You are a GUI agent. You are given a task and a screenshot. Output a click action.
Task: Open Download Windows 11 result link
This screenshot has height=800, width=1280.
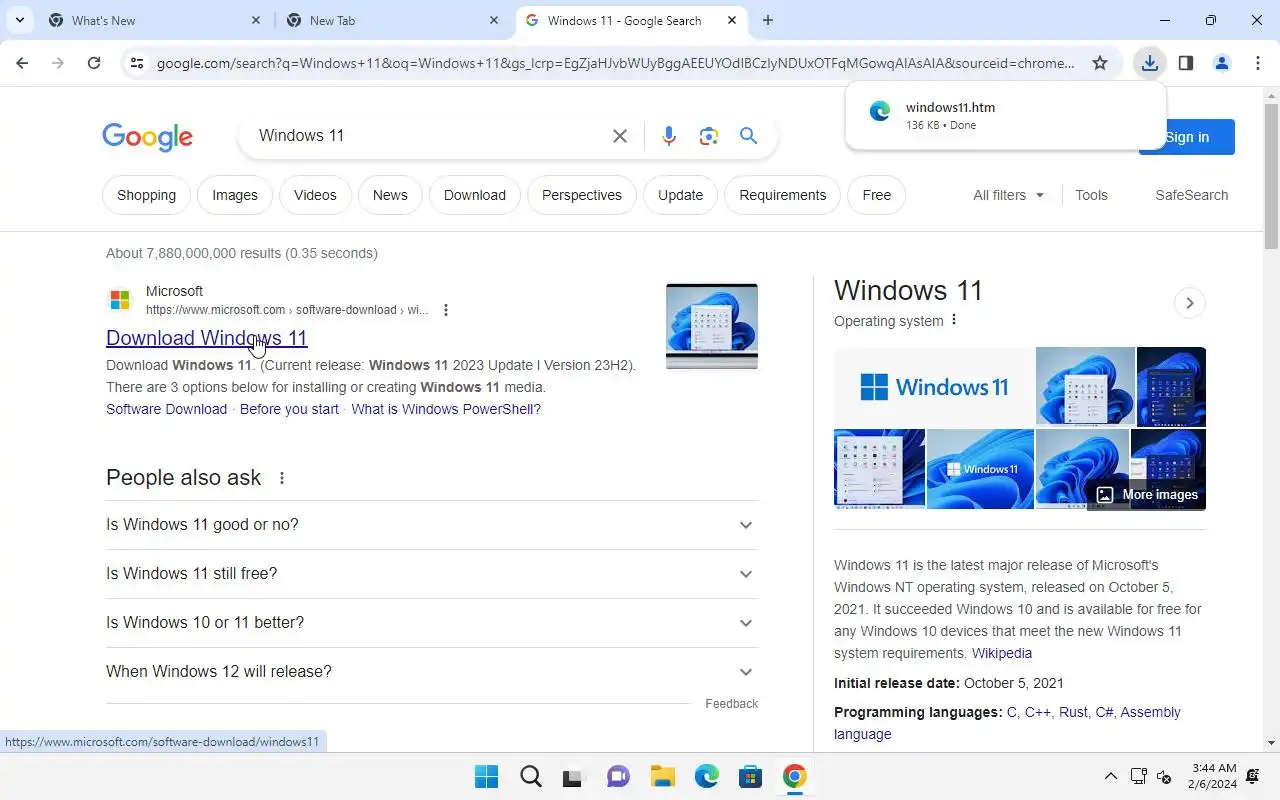(206, 338)
